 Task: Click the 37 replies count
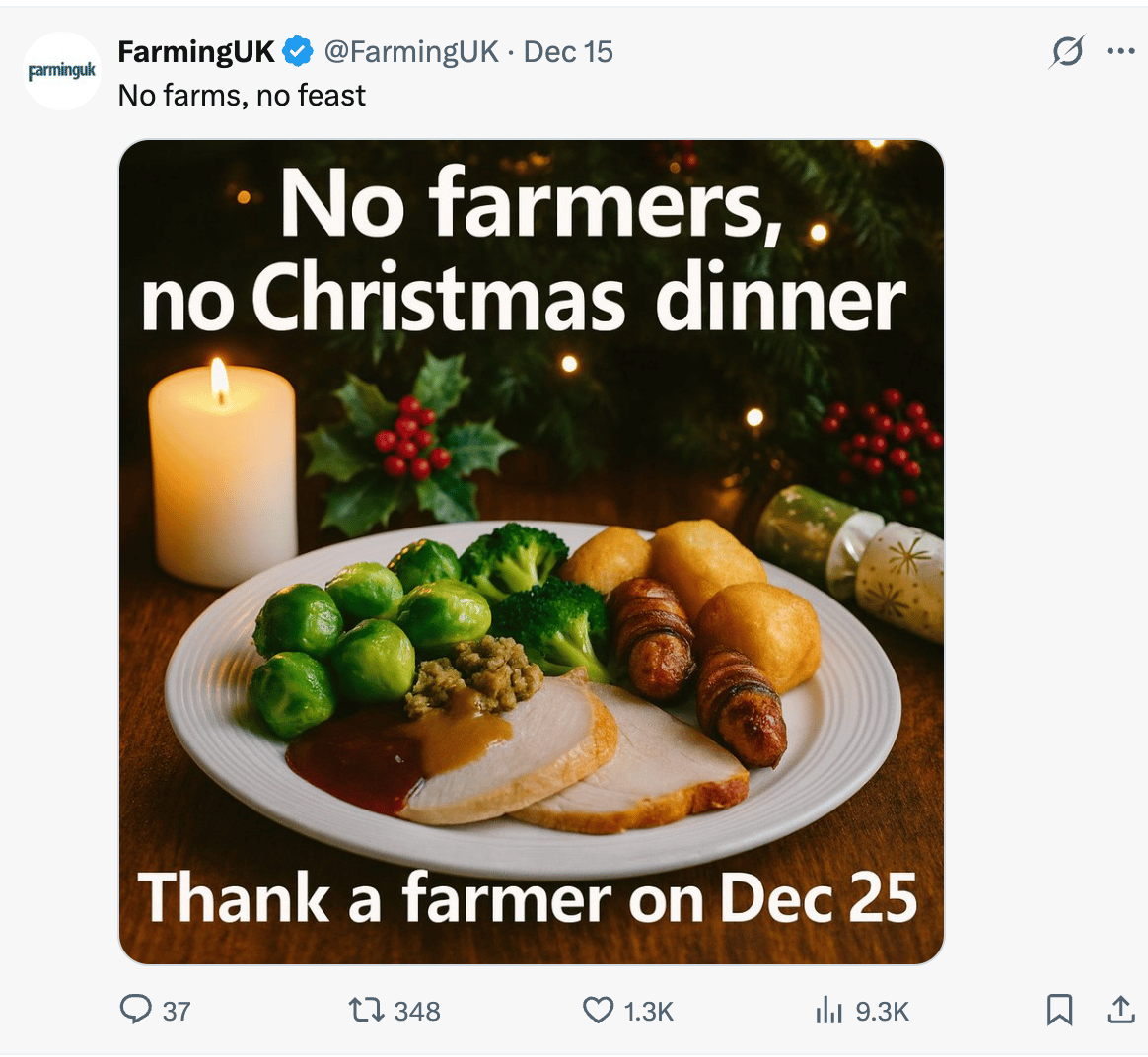pyautogui.click(x=177, y=1012)
